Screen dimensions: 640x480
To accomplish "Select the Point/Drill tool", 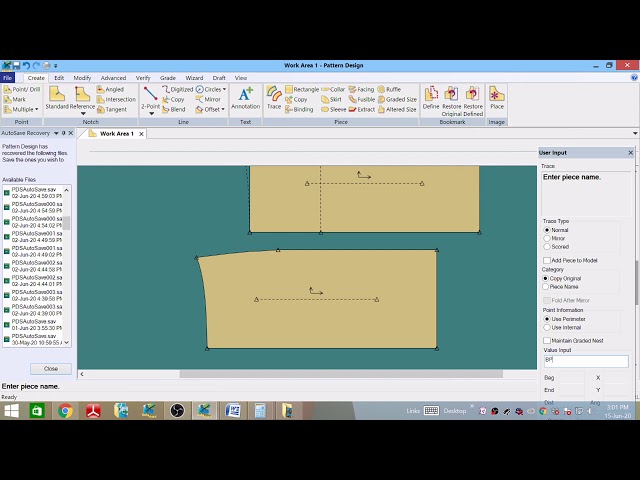I will 22,89.
